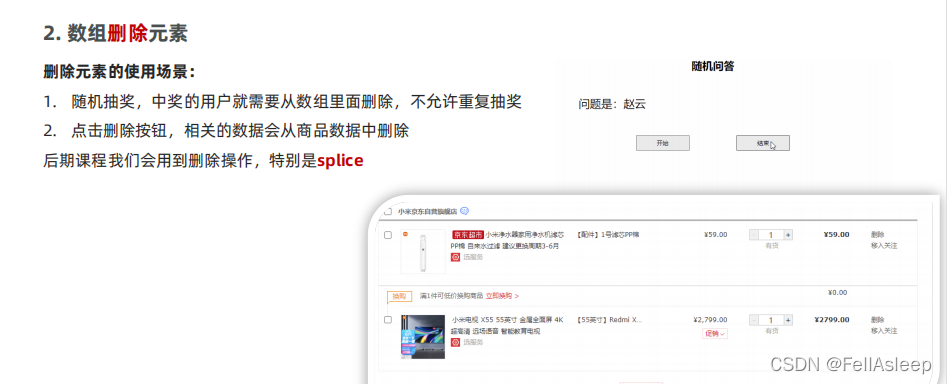947x384 pixels.
Task: Click the 京东超市 red tag on the water filter
Action: [468, 235]
